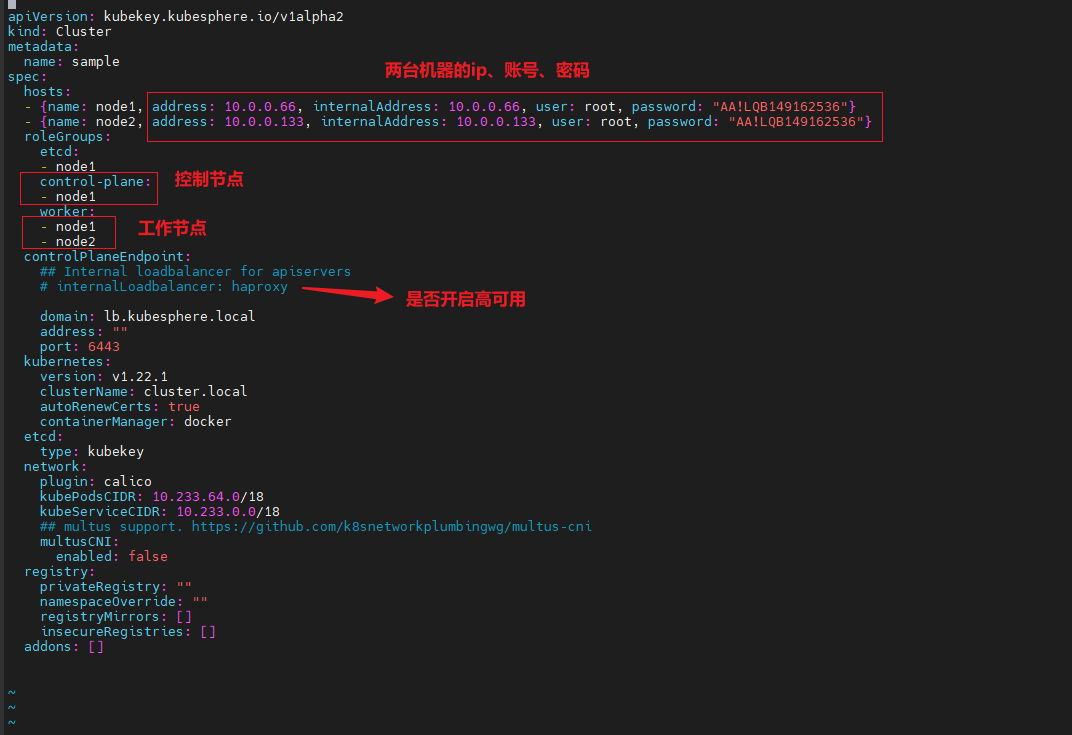Click the user value root on the node1 line
Screen dimensions: 1072x735
(x=600, y=107)
